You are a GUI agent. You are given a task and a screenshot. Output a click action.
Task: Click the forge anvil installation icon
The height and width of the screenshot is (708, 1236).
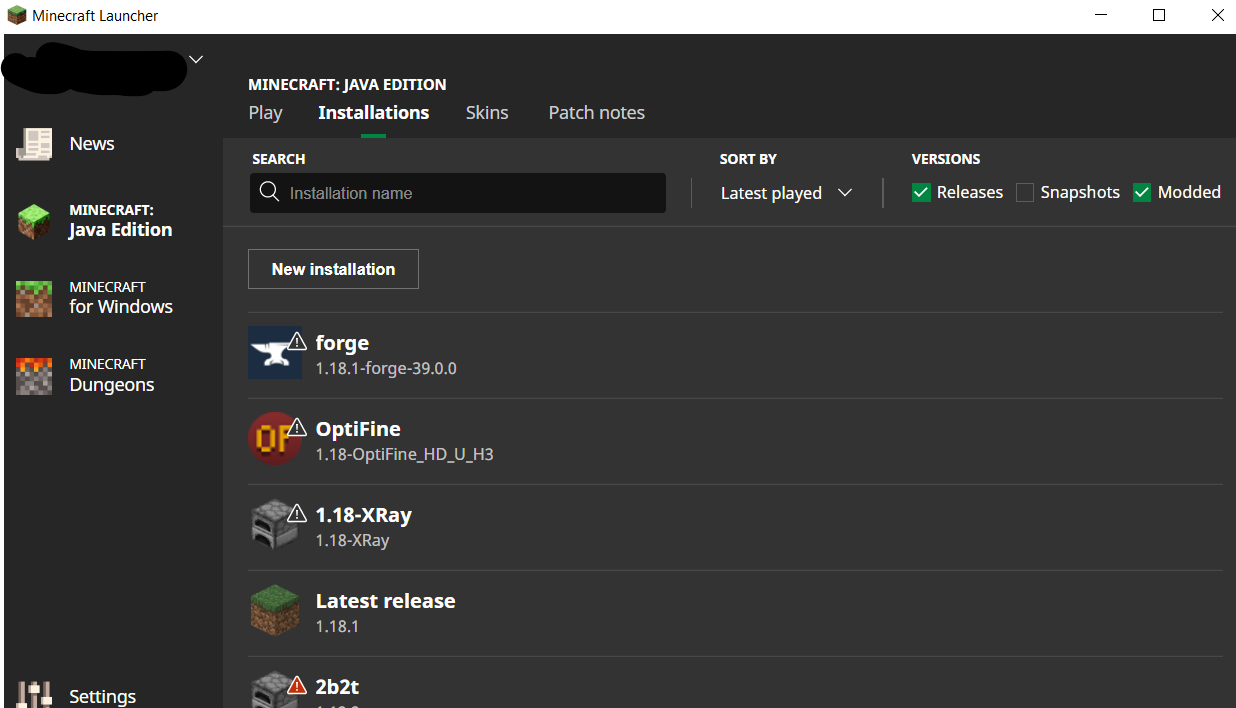pyautogui.click(x=274, y=353)
